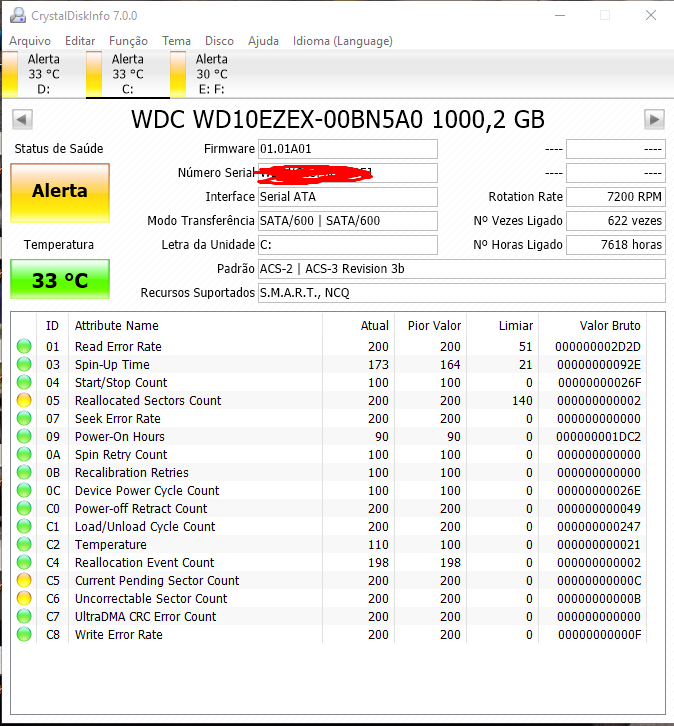Image resolution: width=674 pixels, height=726 pixels.
Task: Click the Firmware field 01.01A01
Action: point(348,149)
